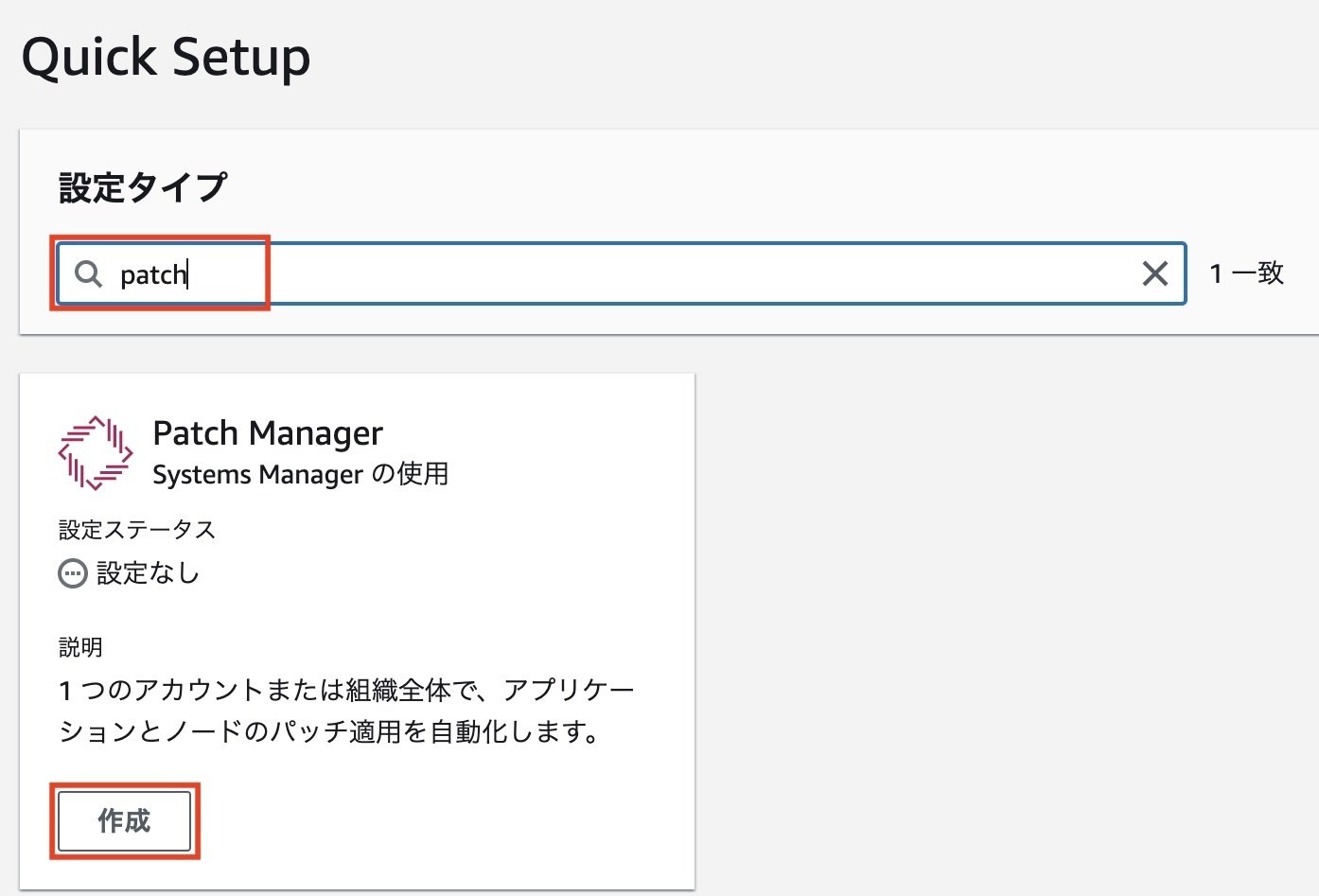The width and height of the screenshot is (1319, 896).
Task: Click the '1 一致' match count
Action: (1246, 273)
